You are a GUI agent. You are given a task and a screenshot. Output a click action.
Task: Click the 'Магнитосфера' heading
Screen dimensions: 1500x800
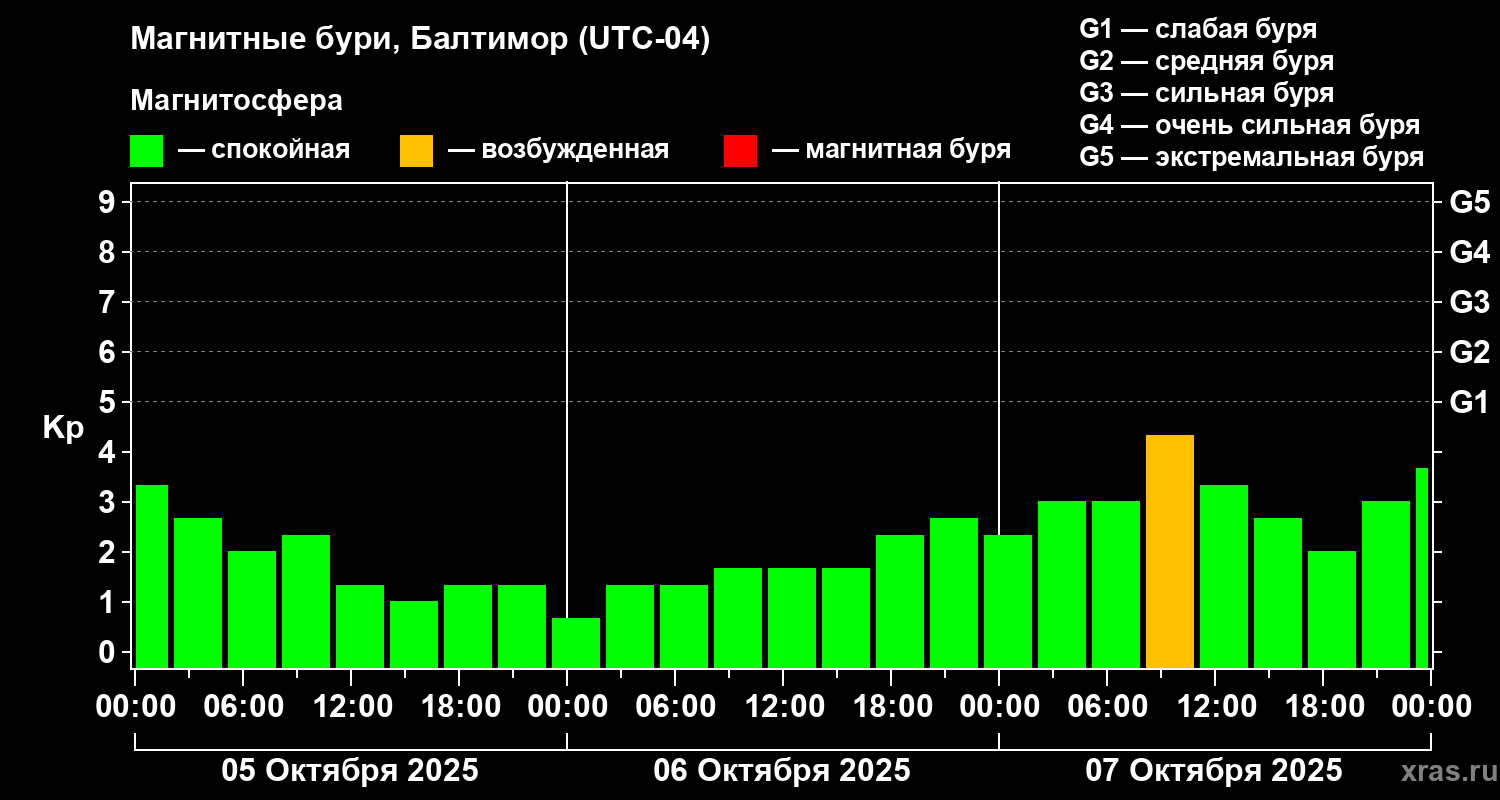pos(236,101)
